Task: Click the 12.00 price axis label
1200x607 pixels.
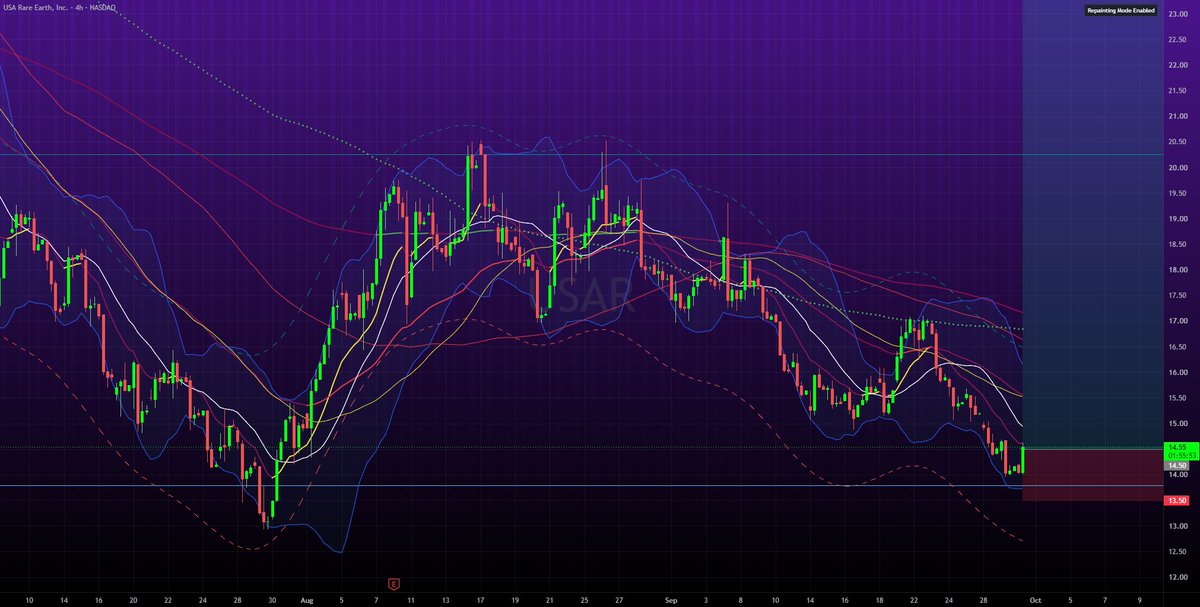Action: click(1176, 577)
